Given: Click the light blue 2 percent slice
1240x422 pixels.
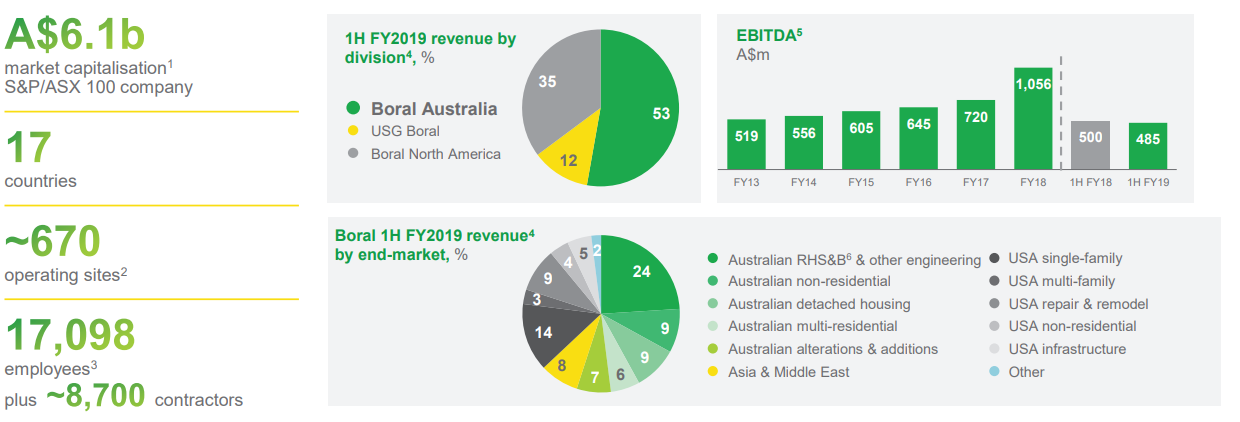Looking at the screenshot, I should coord(596,254).
